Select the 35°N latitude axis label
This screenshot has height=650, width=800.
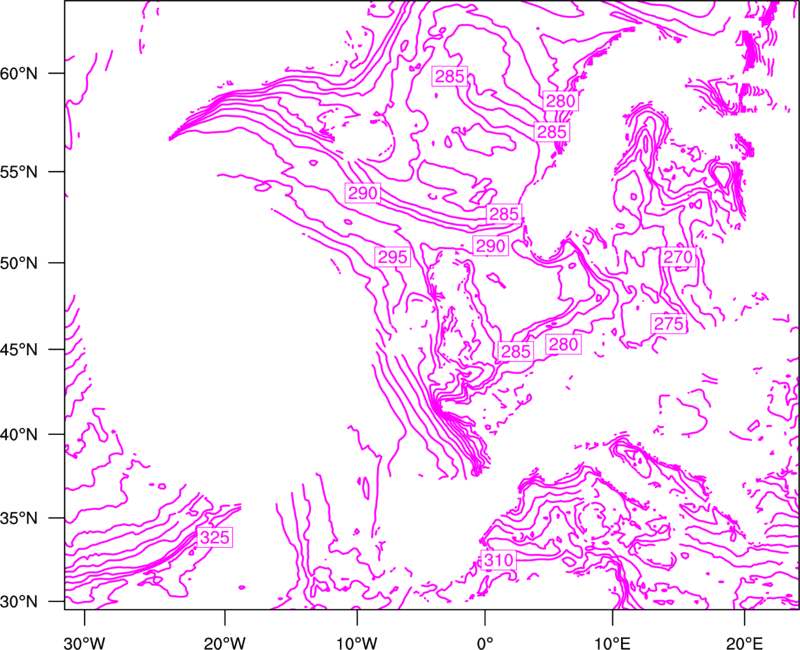click(x=19, y=518)
